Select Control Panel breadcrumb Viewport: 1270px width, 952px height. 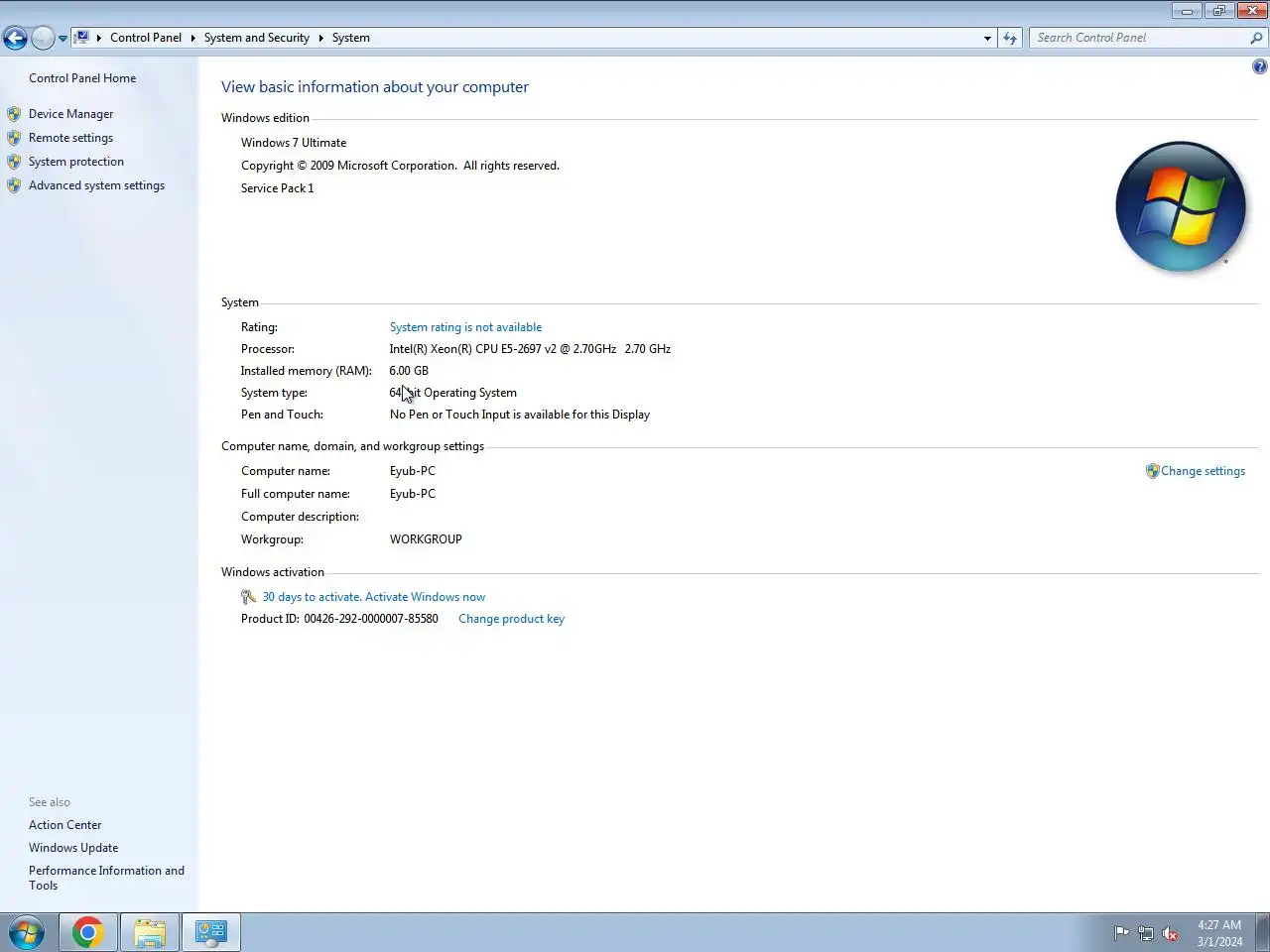(146, 38)
